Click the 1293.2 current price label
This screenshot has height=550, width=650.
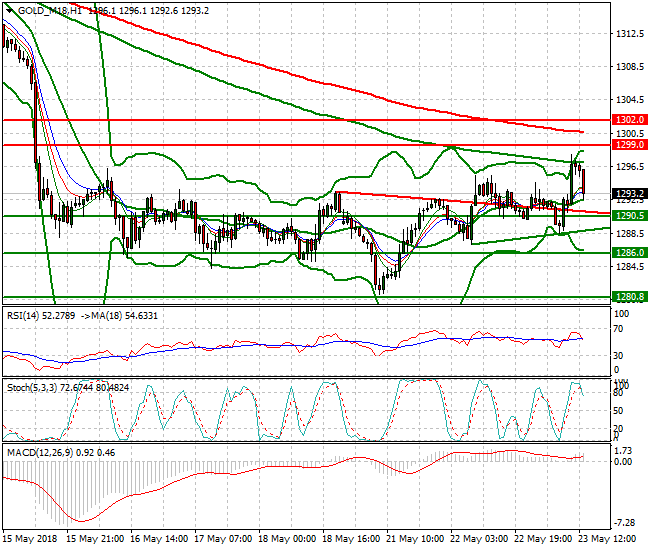[x=630, y=194]
